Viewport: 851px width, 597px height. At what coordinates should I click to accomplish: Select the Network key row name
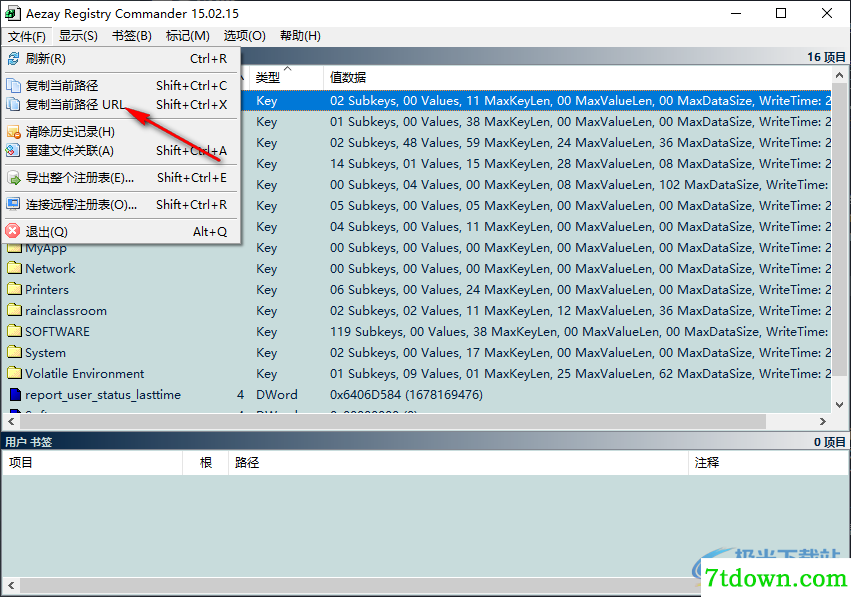click(50, 269)
